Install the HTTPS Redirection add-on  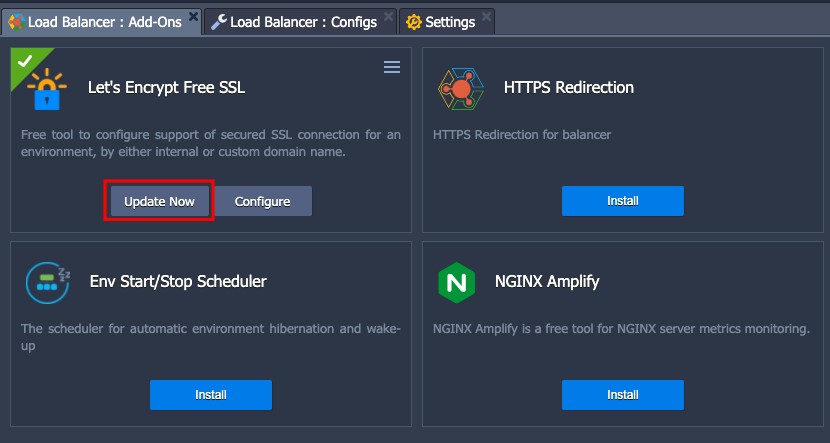tap(623, 201)
